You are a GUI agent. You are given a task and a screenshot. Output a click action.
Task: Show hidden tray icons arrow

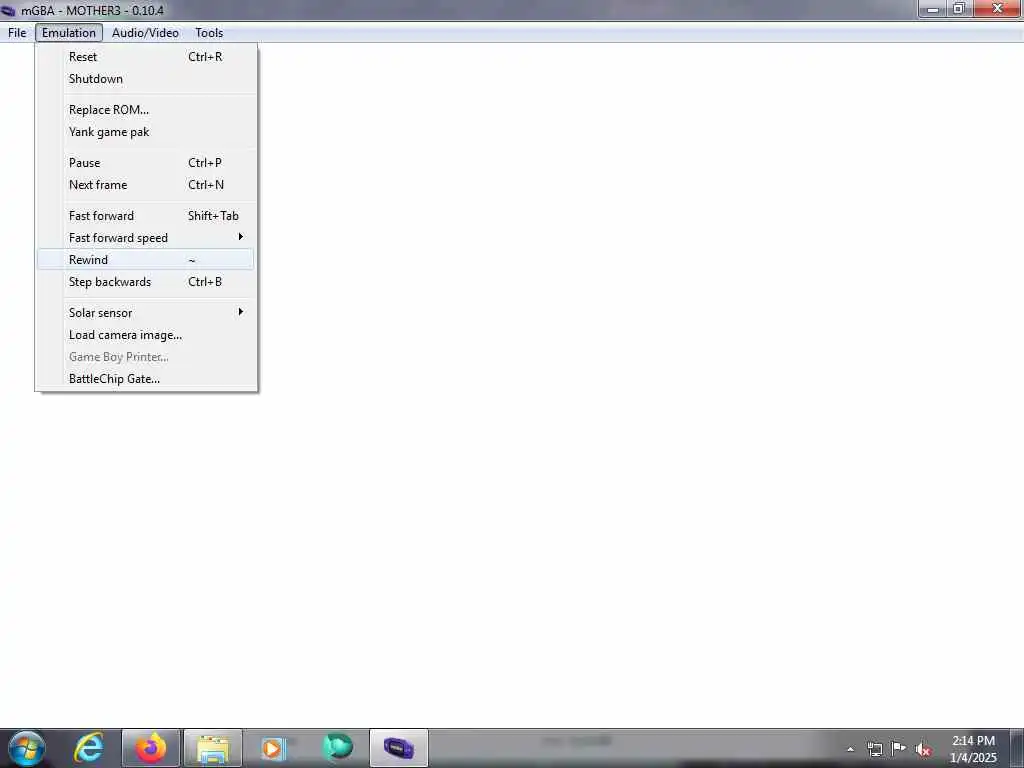[850, 749]
